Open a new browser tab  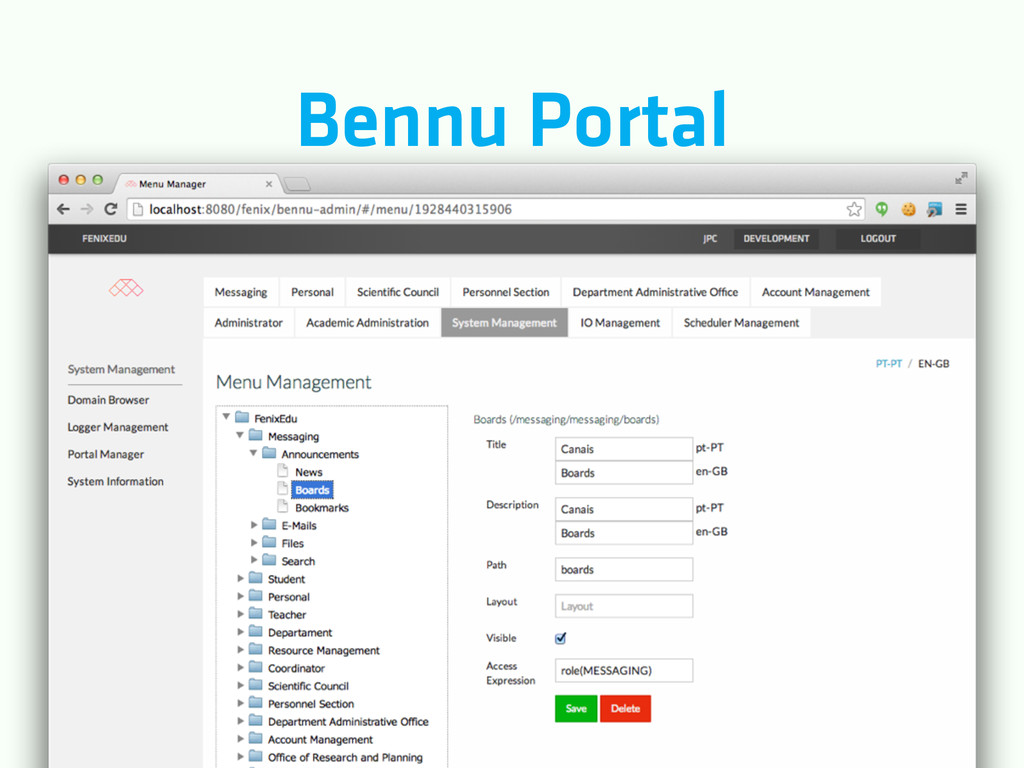[x=297, y=184]
